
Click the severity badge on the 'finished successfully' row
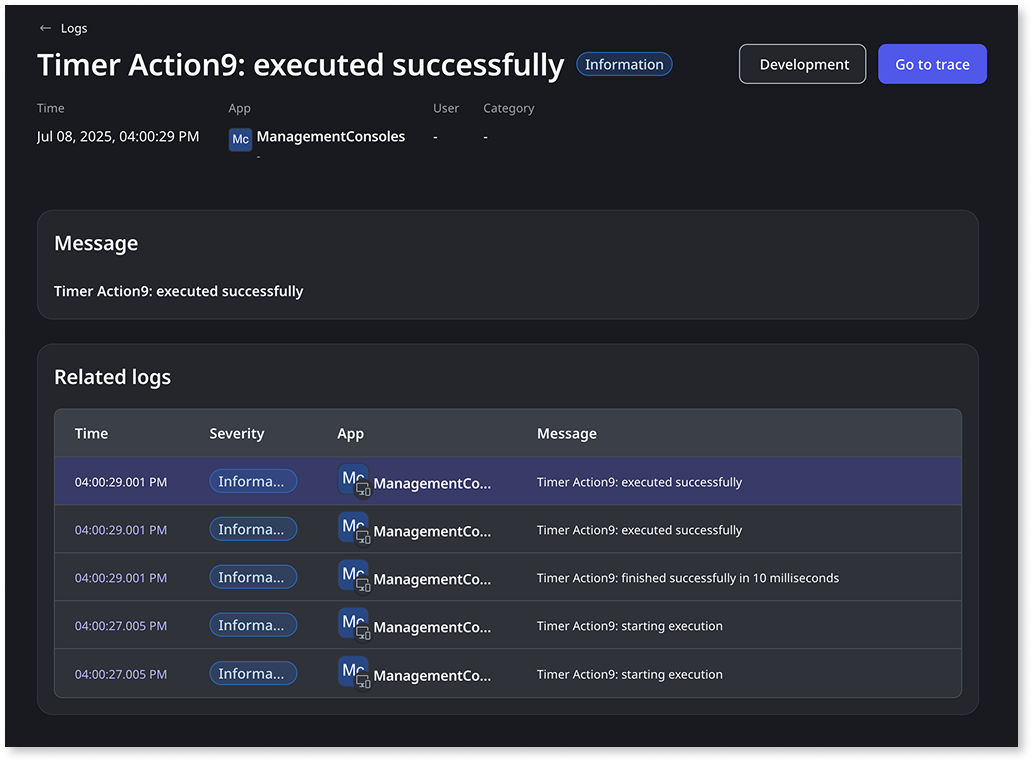pos(253,576)
